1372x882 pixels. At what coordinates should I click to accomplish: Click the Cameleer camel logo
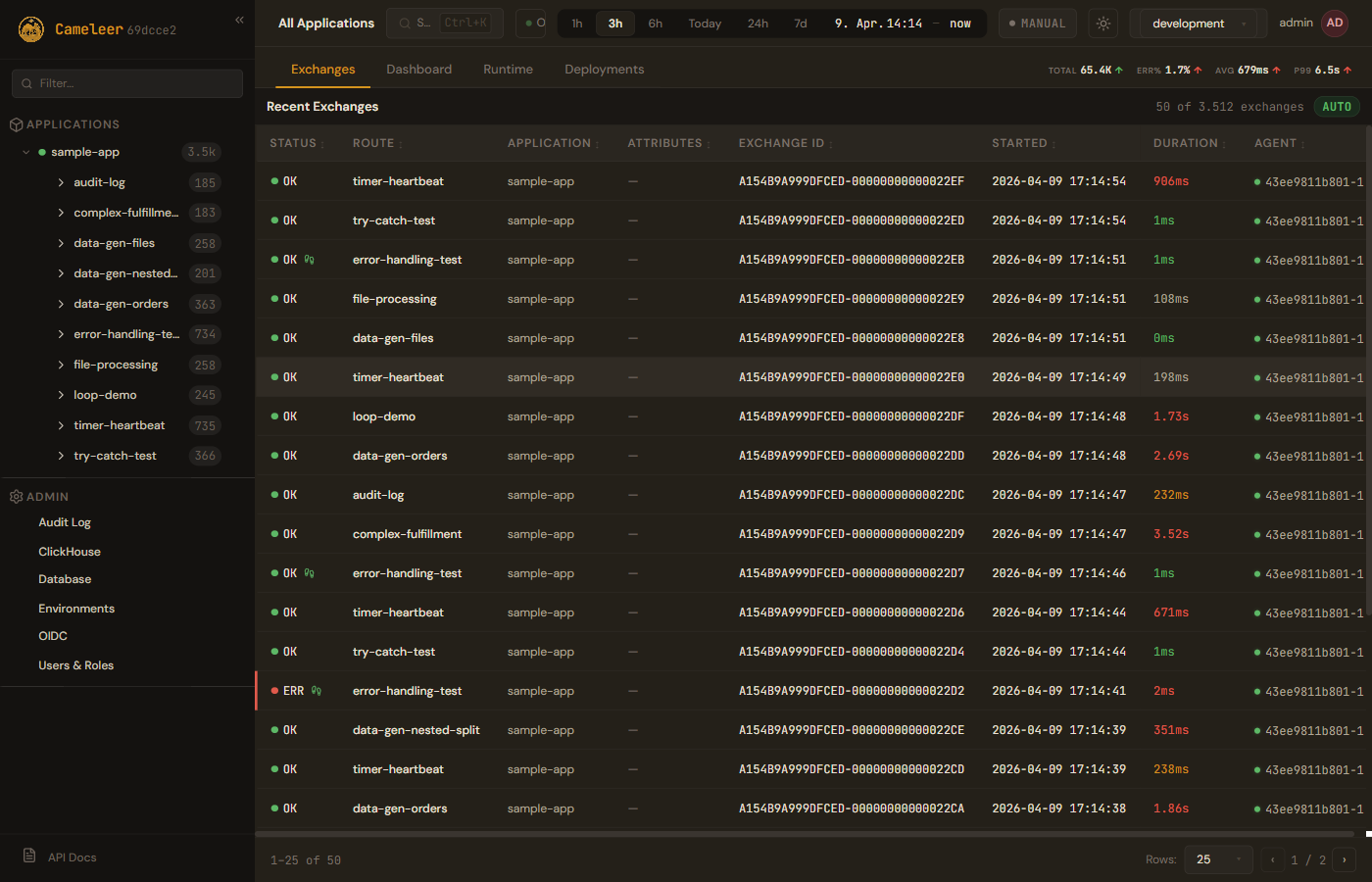31,29
